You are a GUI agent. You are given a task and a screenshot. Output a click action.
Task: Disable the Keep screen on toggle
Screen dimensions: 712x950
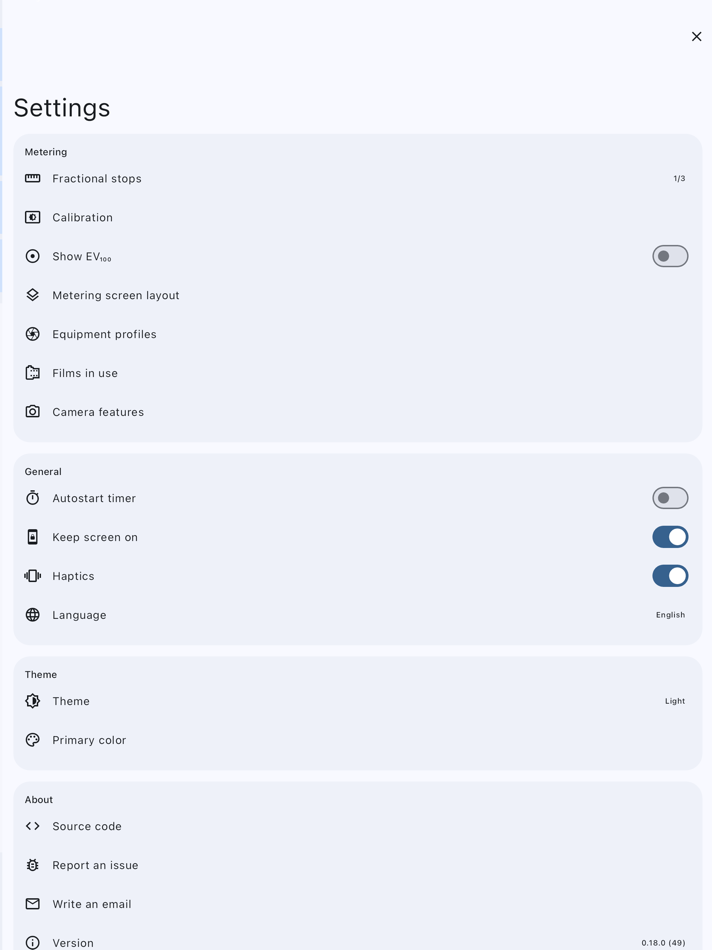click(x=670, y=537)
